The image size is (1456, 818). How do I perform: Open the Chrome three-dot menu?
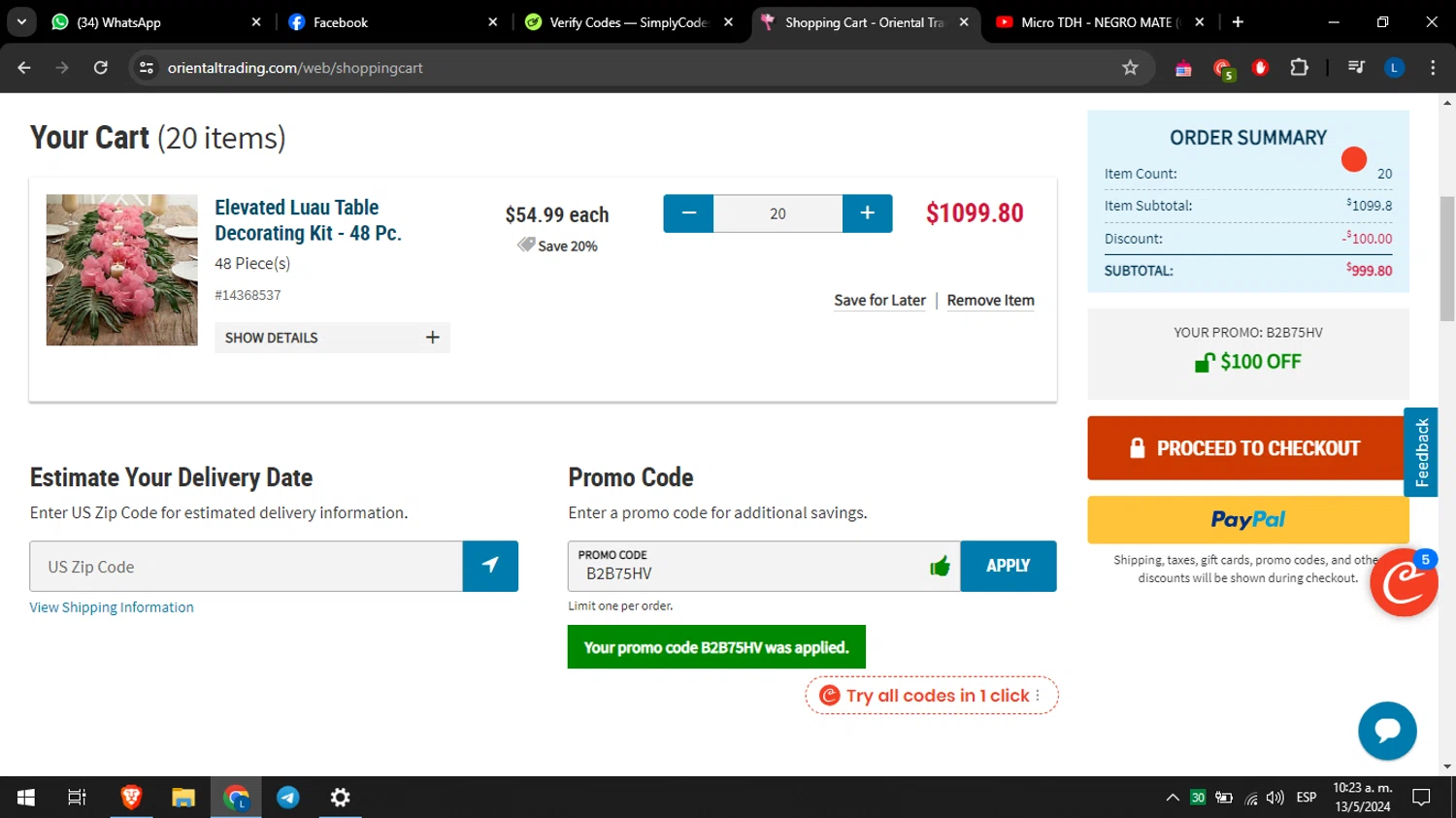1433,68
